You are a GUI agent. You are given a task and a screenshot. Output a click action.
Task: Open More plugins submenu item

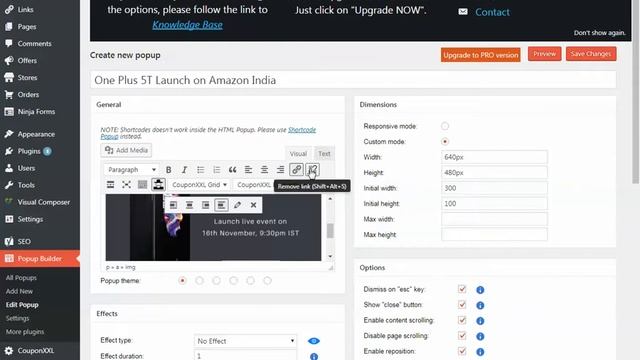click(x=25, y=331)
